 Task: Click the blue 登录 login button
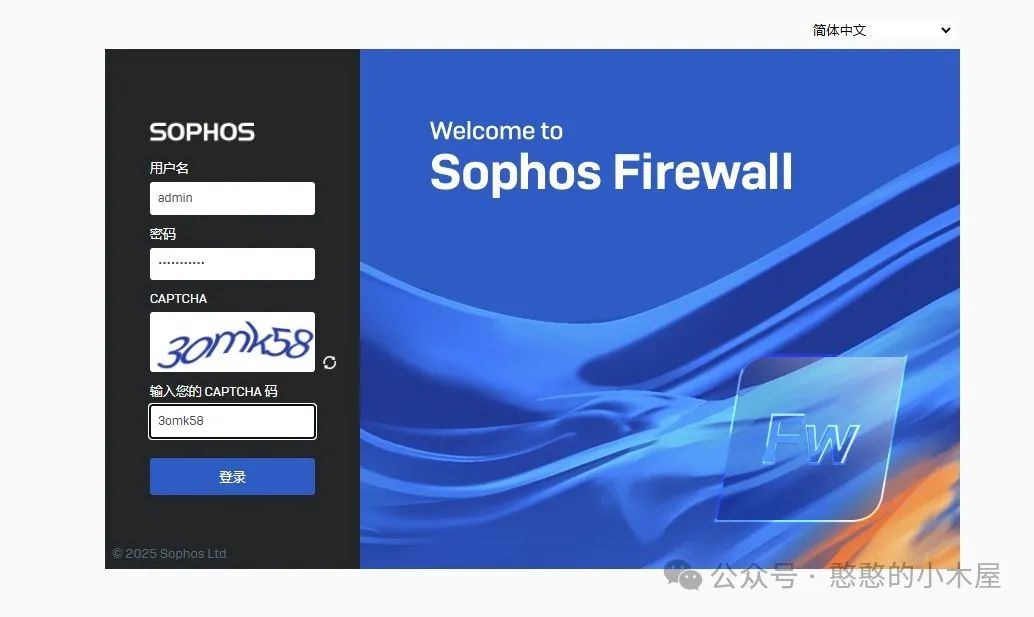click(x=232, y=477)
